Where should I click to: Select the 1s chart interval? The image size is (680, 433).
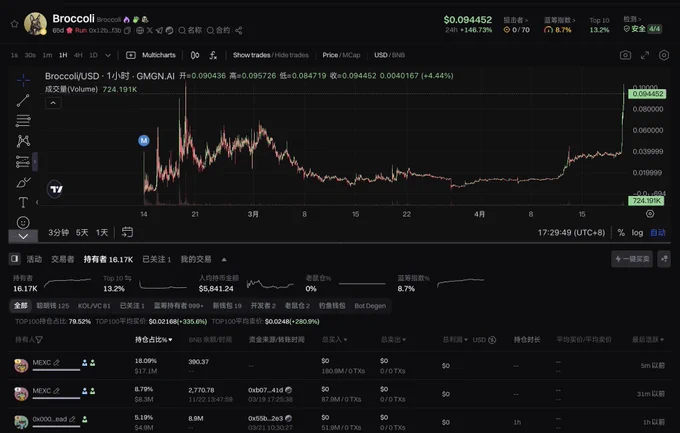click(14, 55)
